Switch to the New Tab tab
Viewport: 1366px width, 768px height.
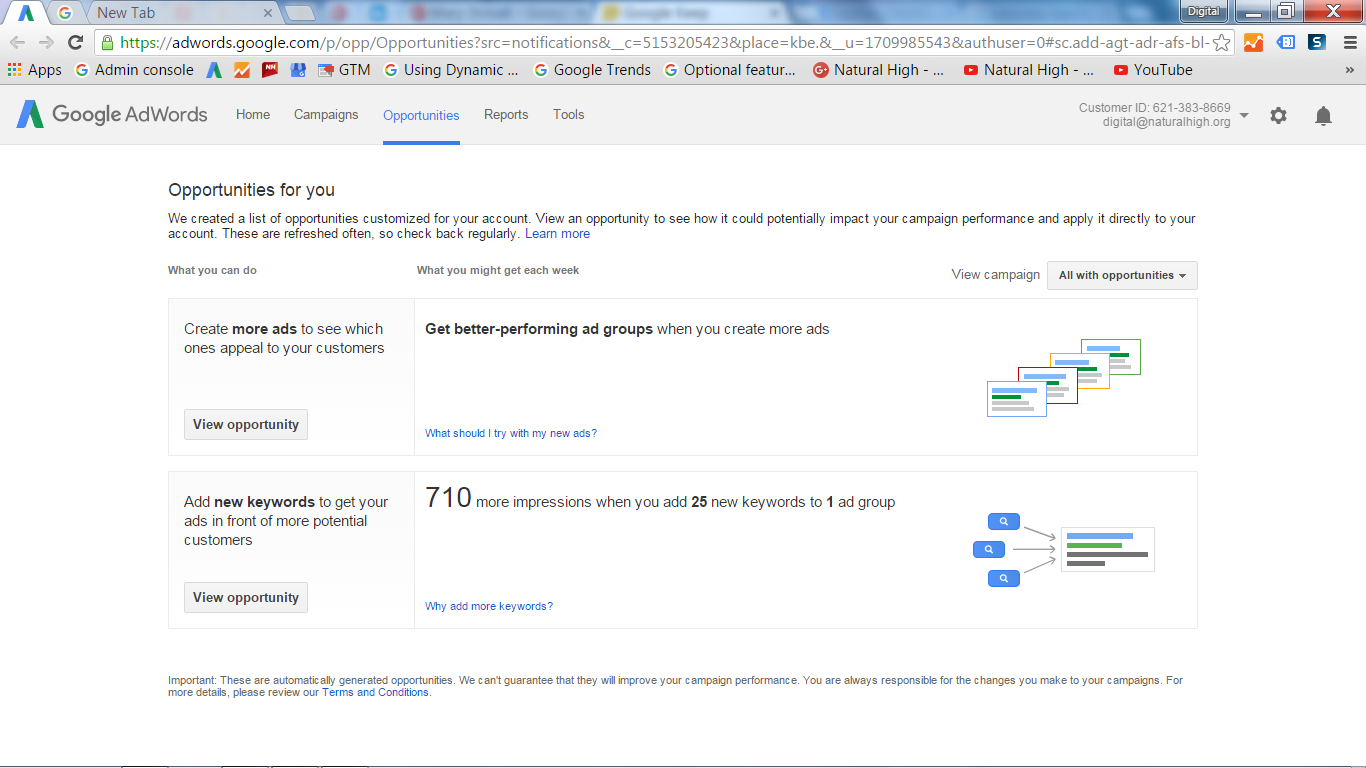180,13
